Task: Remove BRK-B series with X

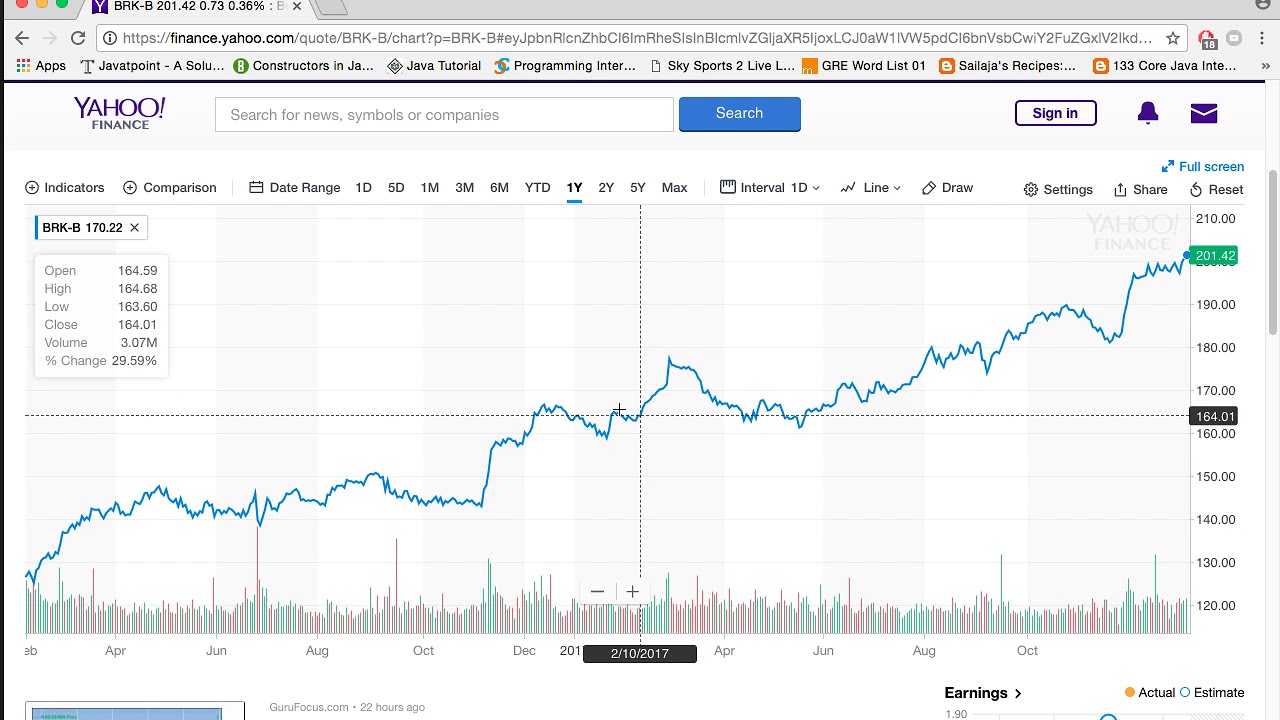Action: tap(134, 228)
